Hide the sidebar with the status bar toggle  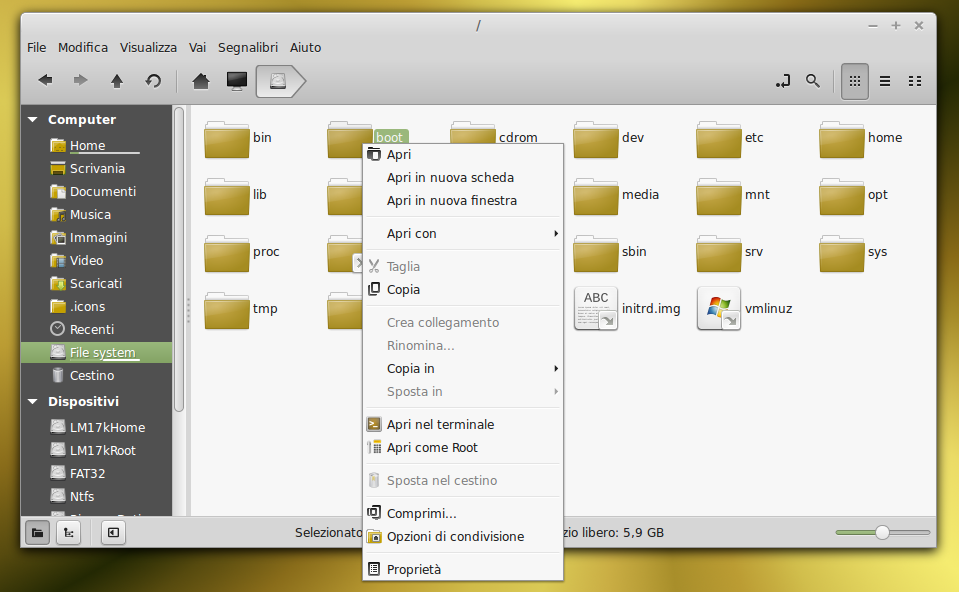point(112,532)
